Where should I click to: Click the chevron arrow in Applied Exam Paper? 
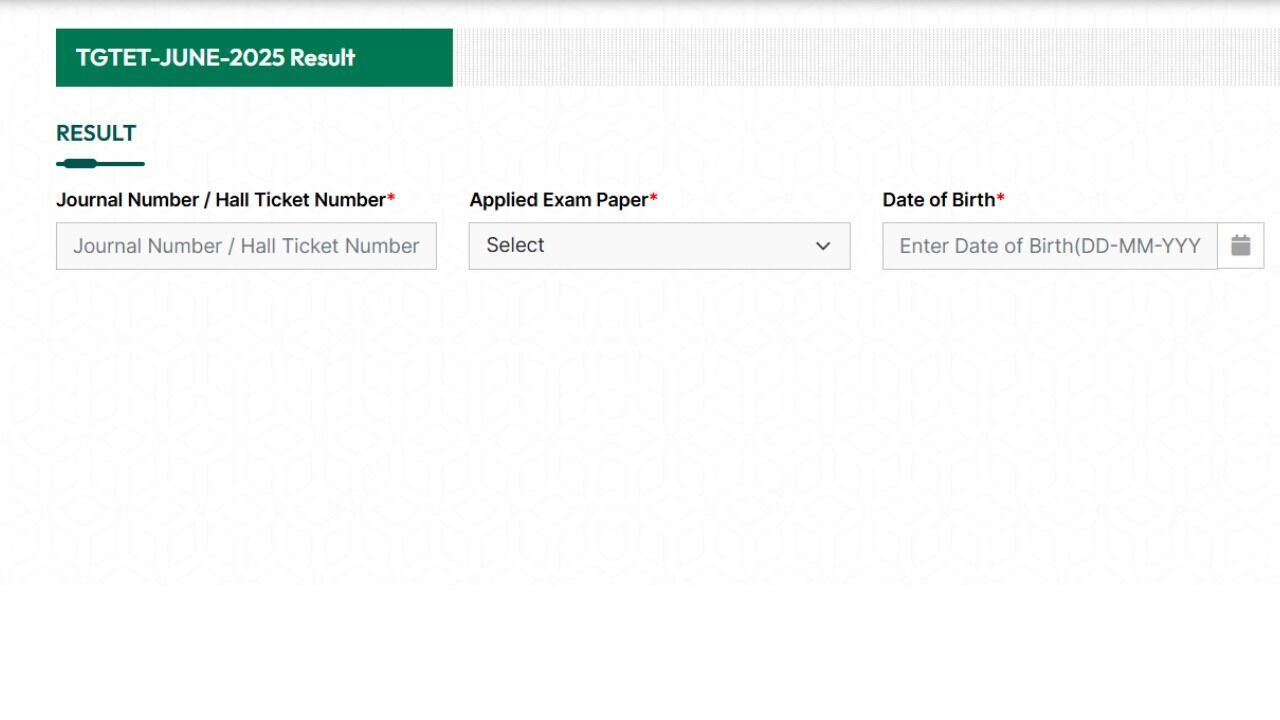tap(823, 246)
